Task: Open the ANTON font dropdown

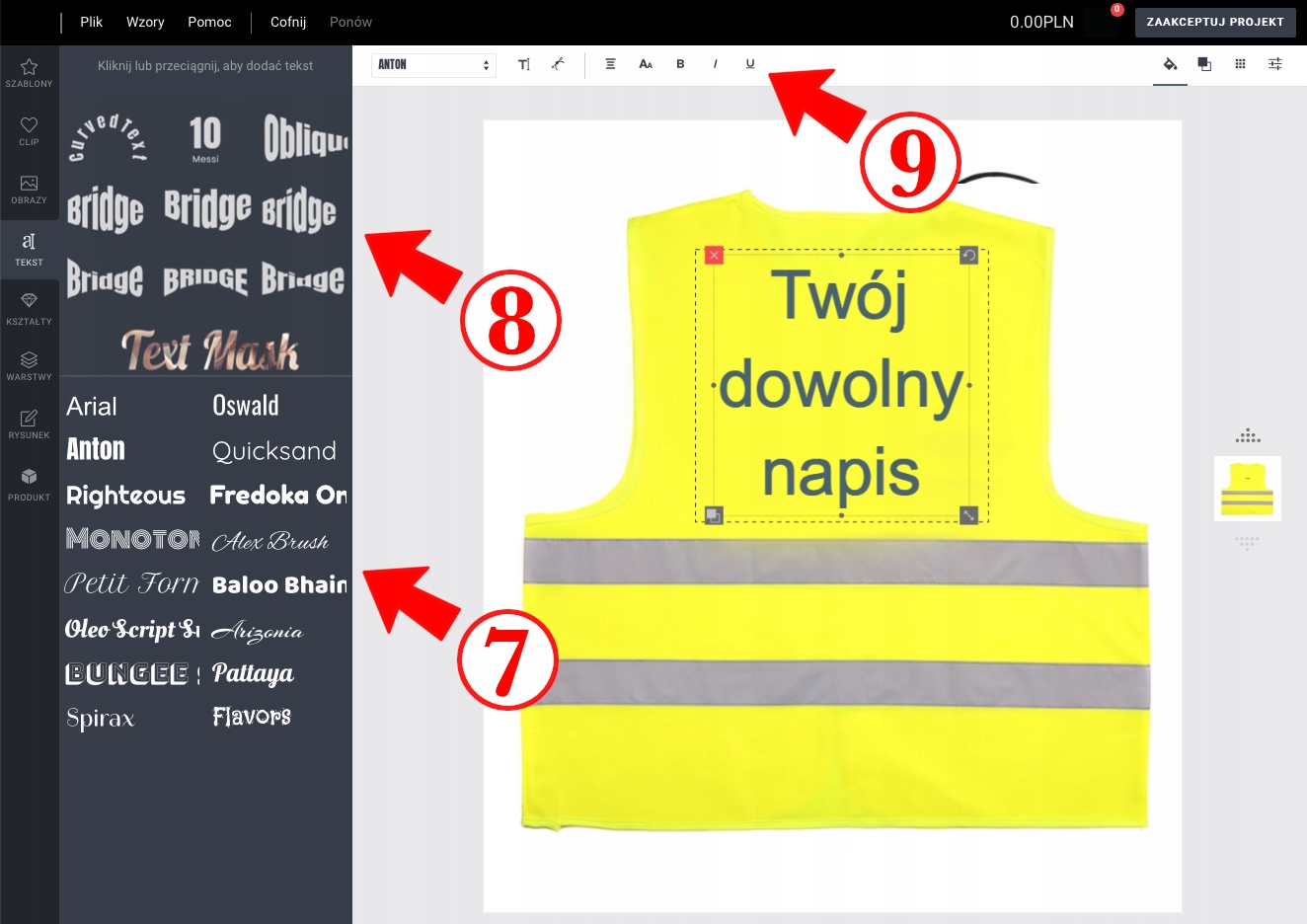Action: click(433, 65)
